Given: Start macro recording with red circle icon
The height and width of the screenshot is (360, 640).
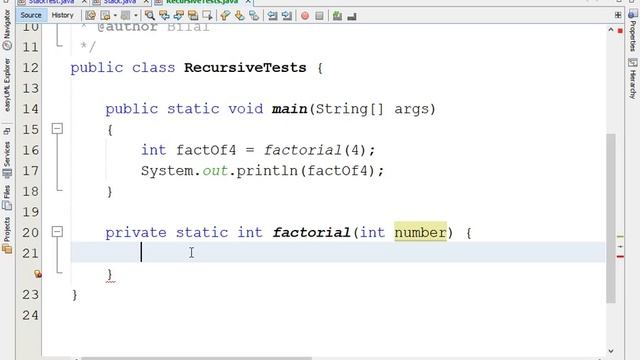Looking at the screenshot, I should point(305,16).
